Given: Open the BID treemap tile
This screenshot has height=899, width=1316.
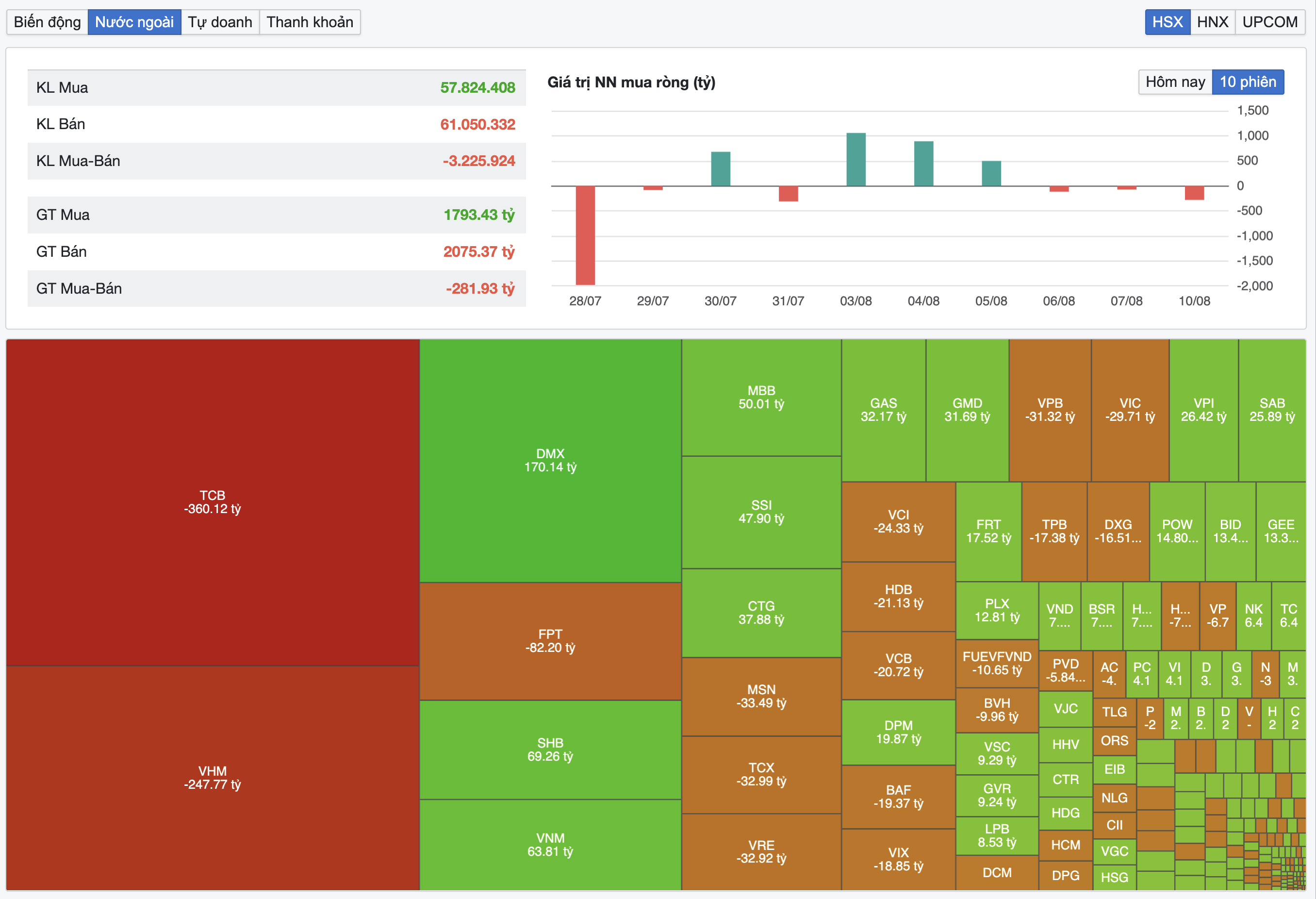Looking at the screenshot, I should tap(1231, 532).
